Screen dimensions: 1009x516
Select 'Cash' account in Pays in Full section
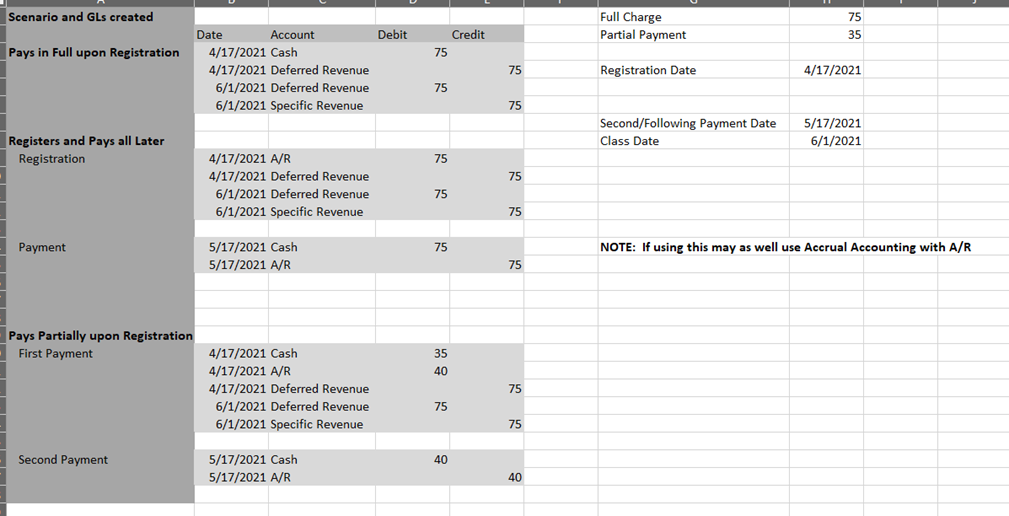322,52
